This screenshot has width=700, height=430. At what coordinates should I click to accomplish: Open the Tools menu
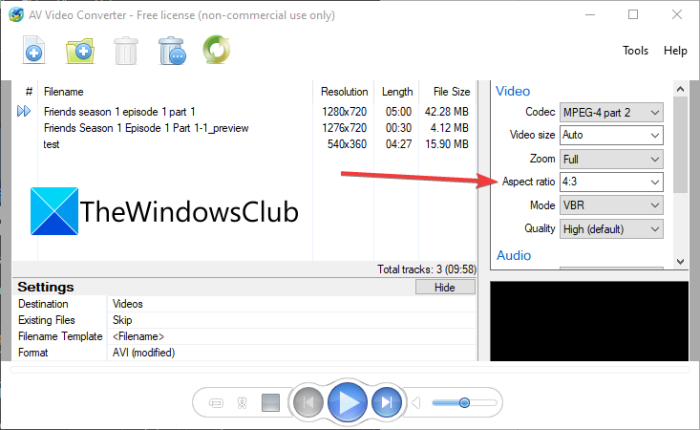635,50
